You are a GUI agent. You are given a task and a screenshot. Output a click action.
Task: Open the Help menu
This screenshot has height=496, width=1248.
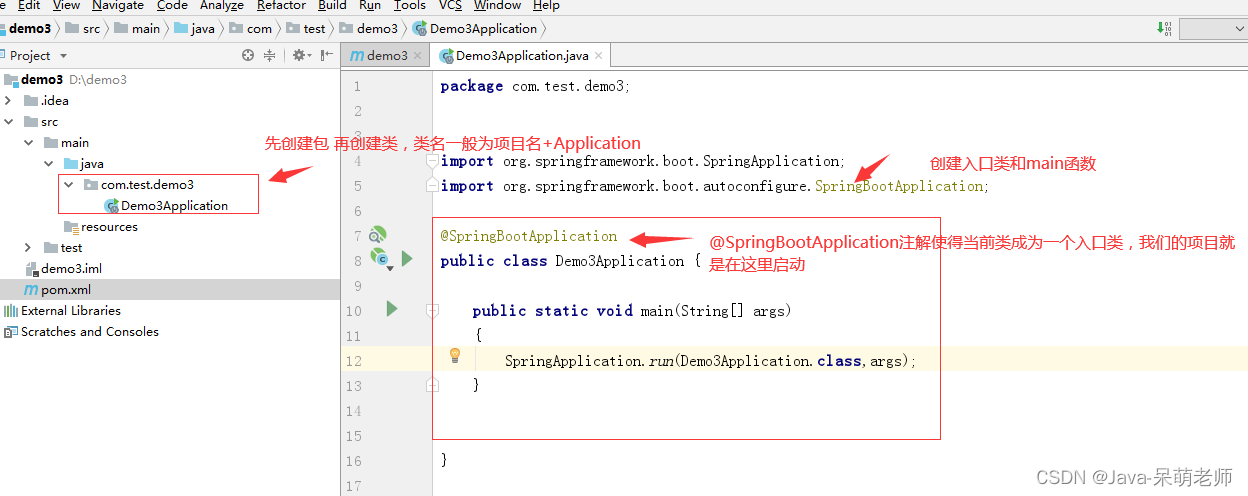tap(546, 5)
